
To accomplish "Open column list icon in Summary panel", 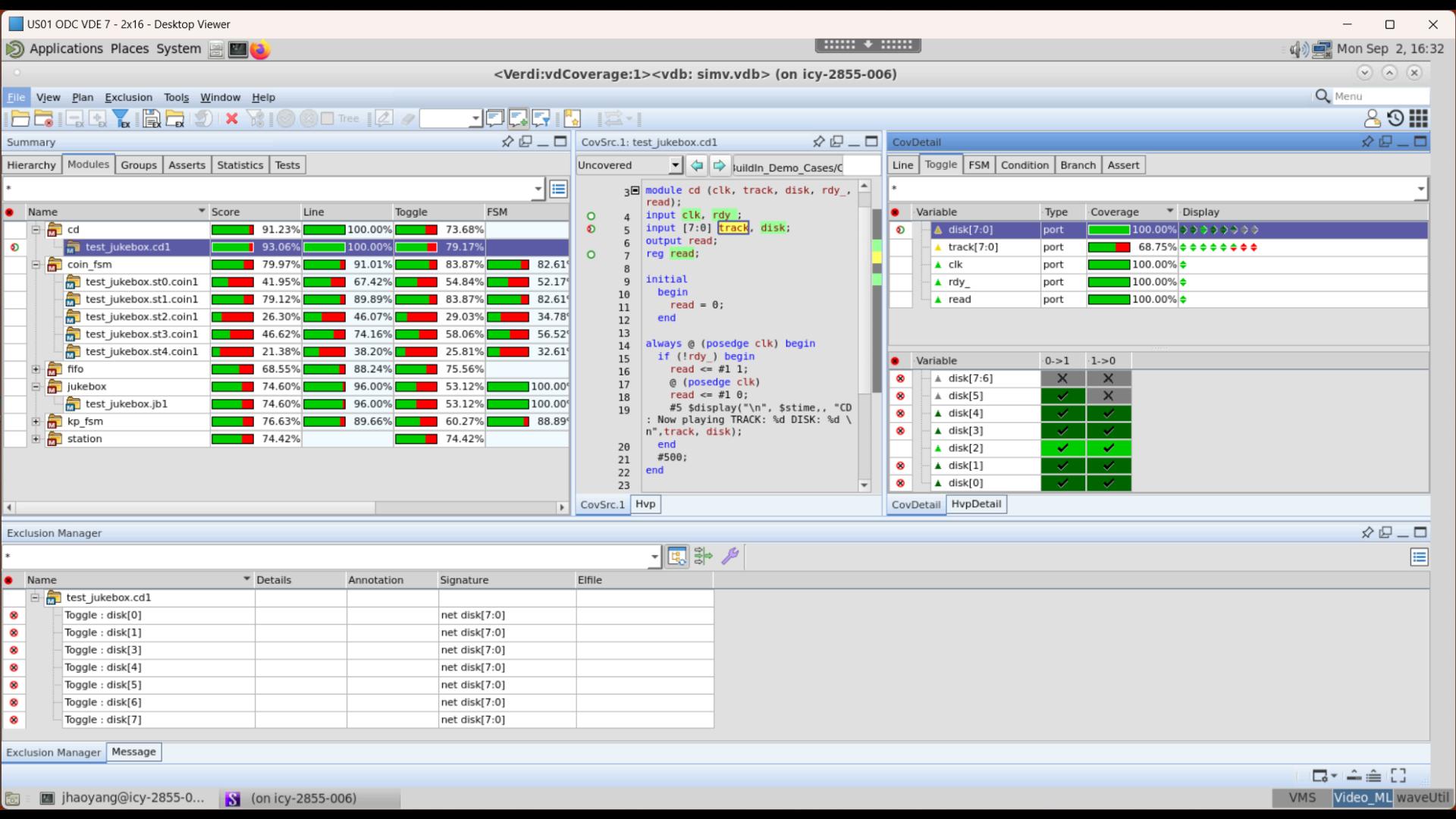I will tap(559, 189).
